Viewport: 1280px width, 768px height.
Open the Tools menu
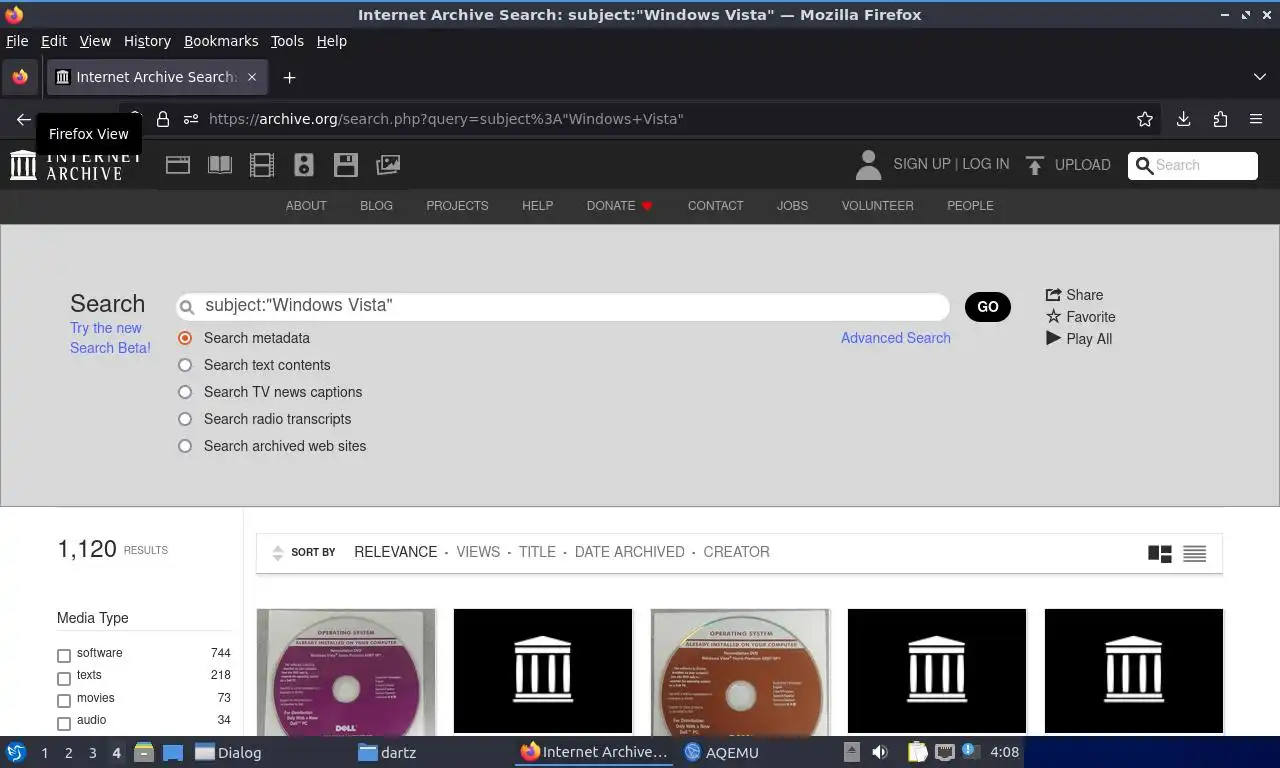pos(287,41)
